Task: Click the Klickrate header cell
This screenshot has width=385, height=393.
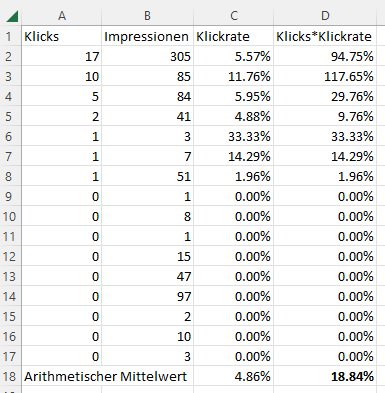Action: [234, 36]
